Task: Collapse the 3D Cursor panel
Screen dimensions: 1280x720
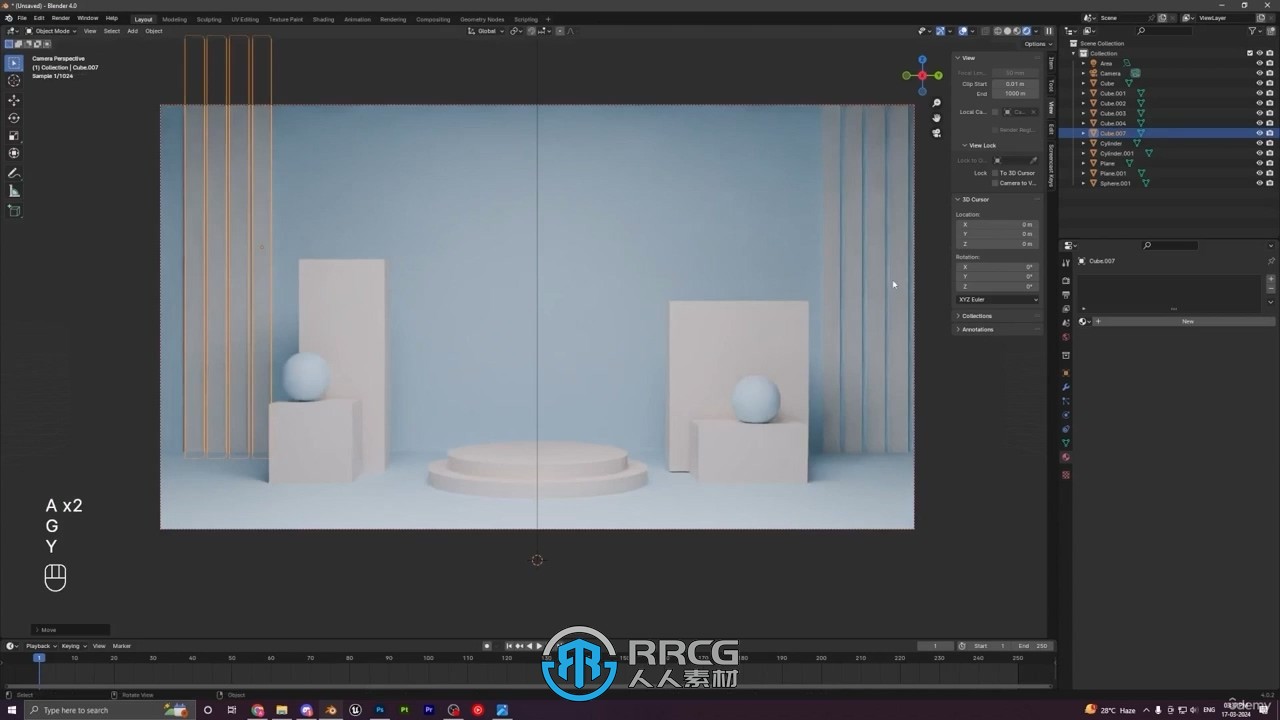Action: 975,199
